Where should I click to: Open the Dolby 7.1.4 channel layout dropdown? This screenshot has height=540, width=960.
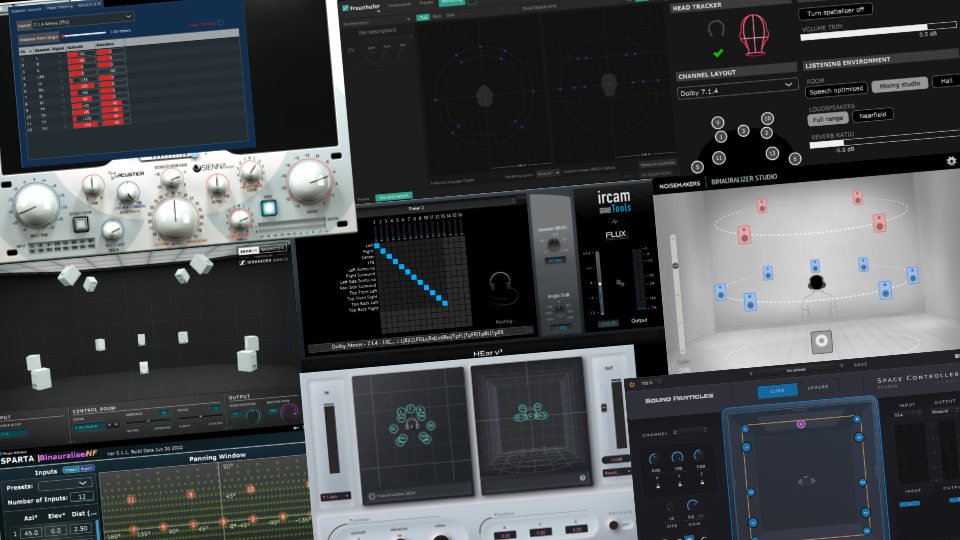(x=737, y=89)
